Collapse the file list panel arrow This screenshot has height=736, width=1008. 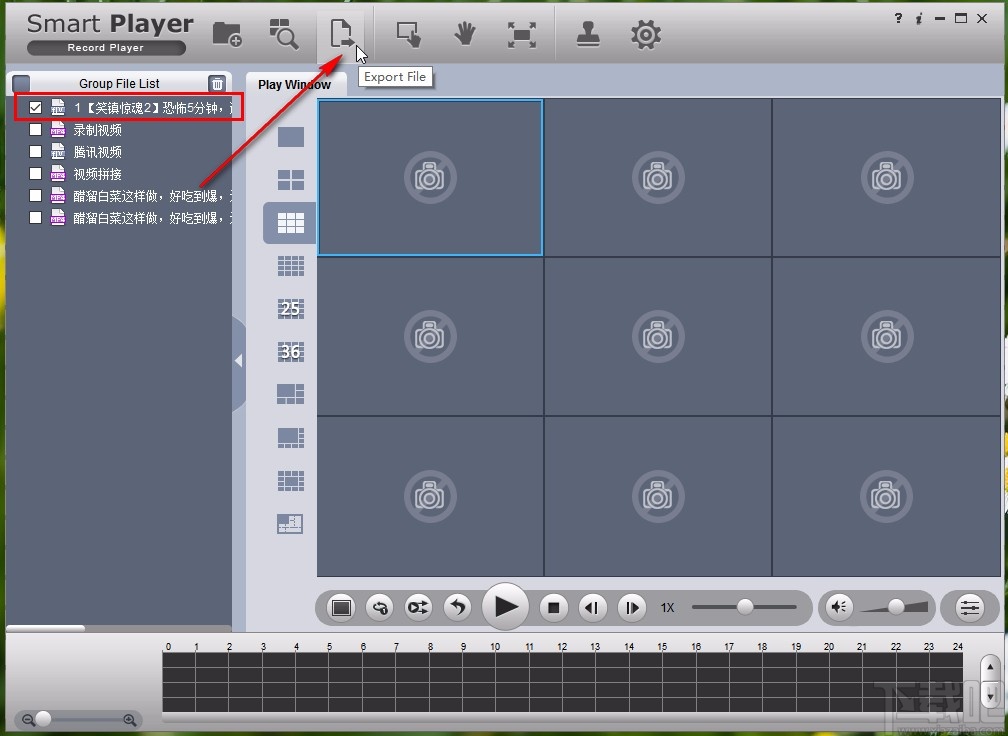click(x=238, y=361)
